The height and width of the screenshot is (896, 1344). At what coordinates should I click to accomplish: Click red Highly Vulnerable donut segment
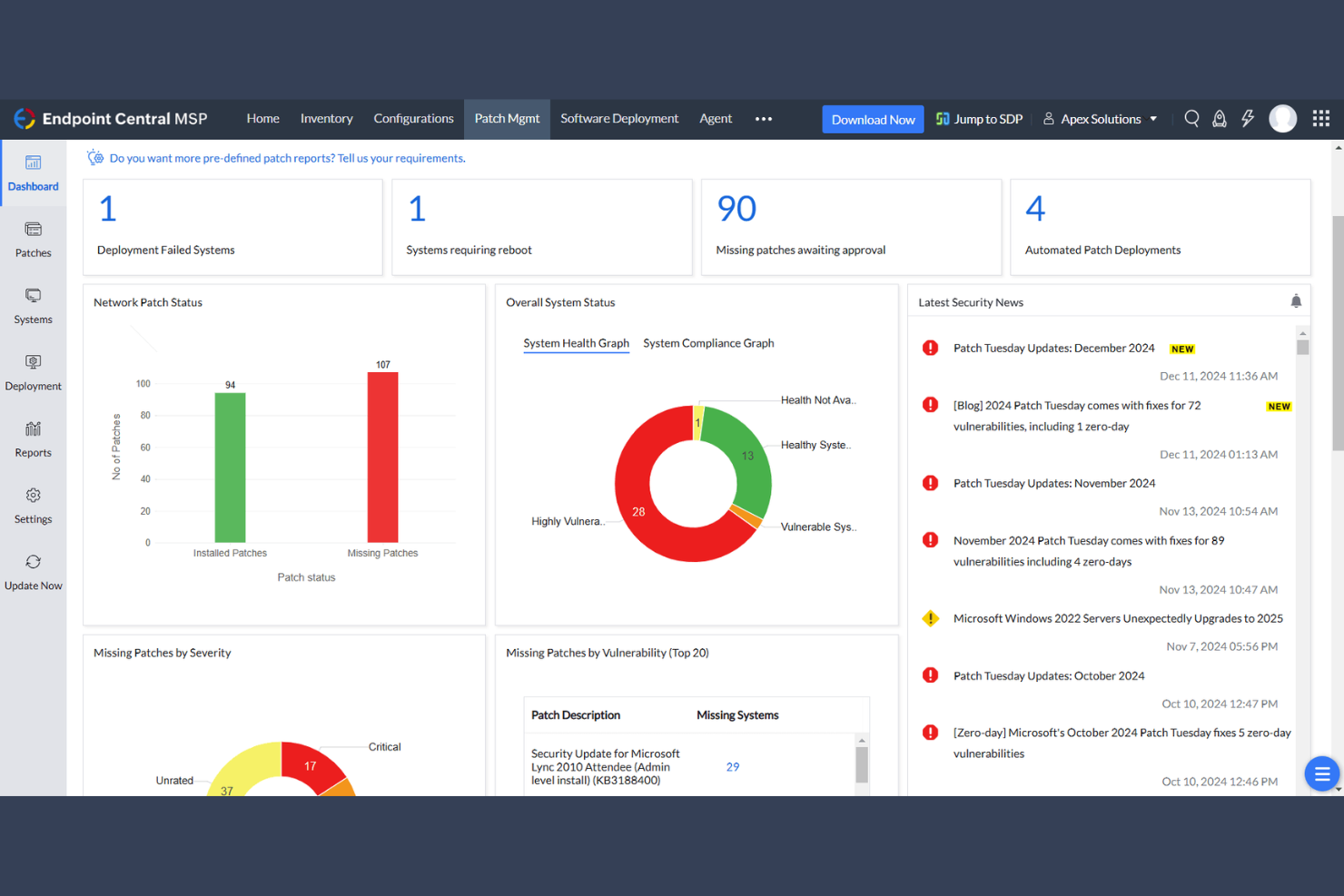point(638,512)
